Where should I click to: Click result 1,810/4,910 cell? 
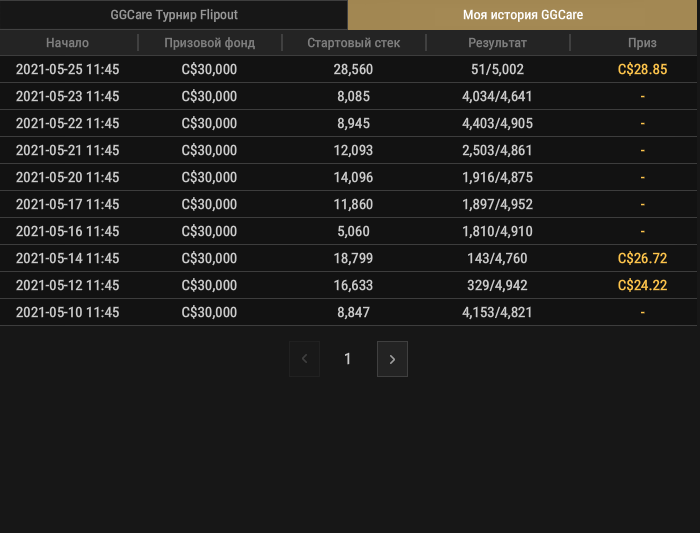click(x=497, y=231)
